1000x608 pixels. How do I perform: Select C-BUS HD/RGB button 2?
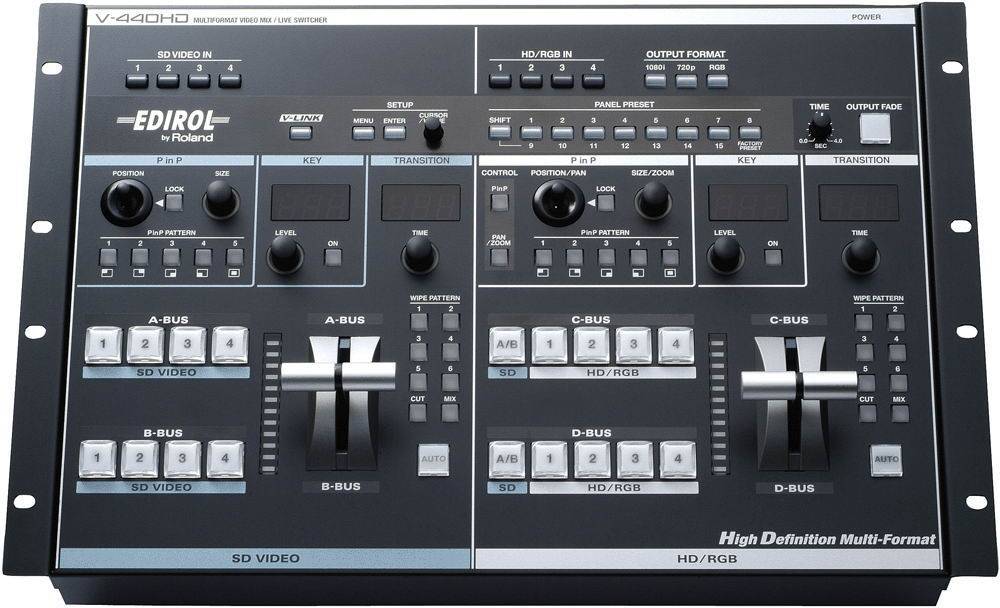(591, 345)
